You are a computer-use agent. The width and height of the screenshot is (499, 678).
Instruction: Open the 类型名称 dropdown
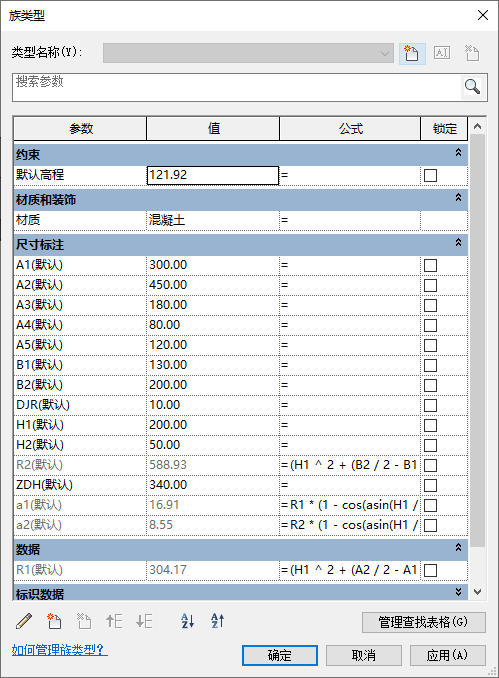[x=248, y=53]
